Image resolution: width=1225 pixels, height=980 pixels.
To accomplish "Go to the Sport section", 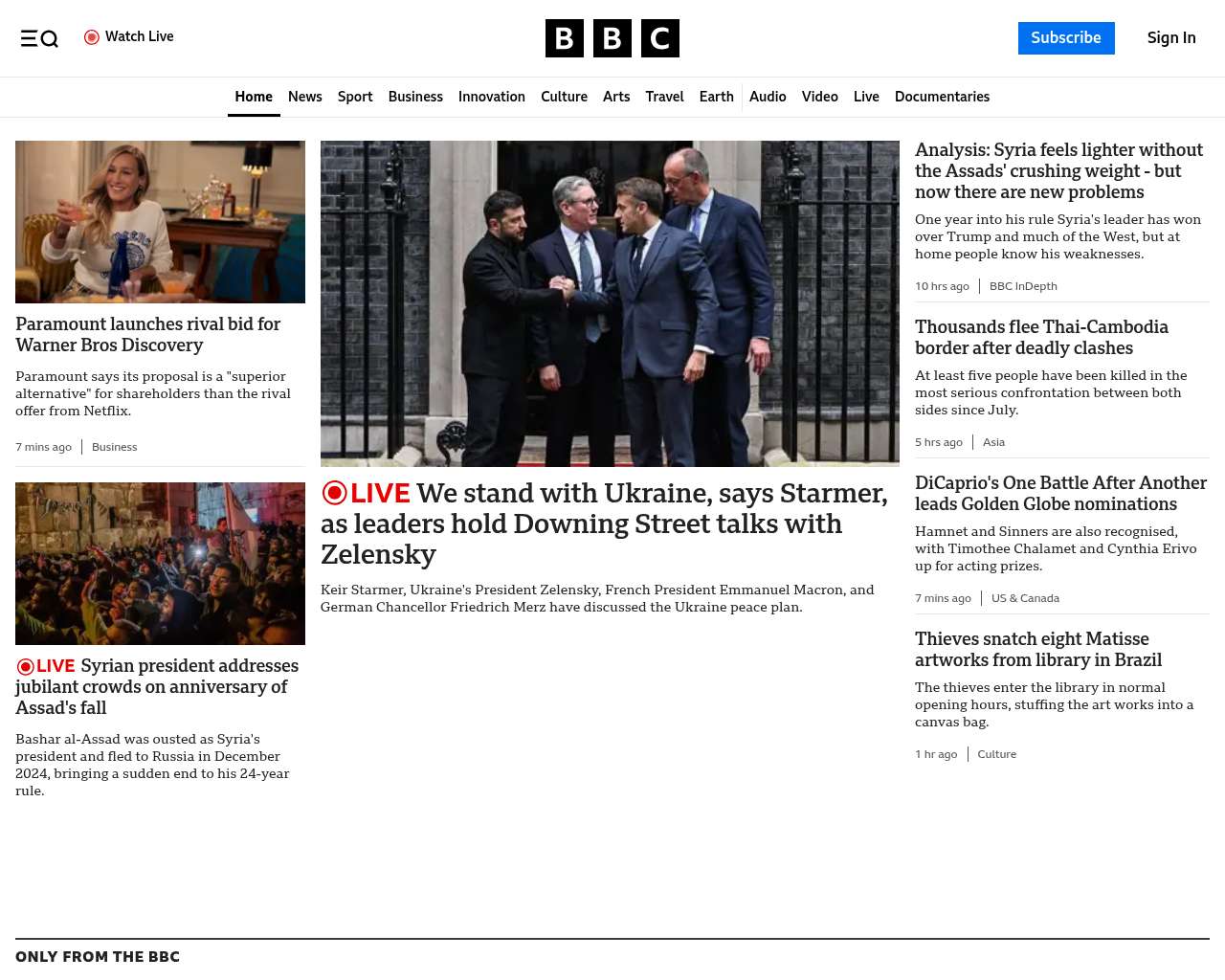I will (x=355, y=97).
